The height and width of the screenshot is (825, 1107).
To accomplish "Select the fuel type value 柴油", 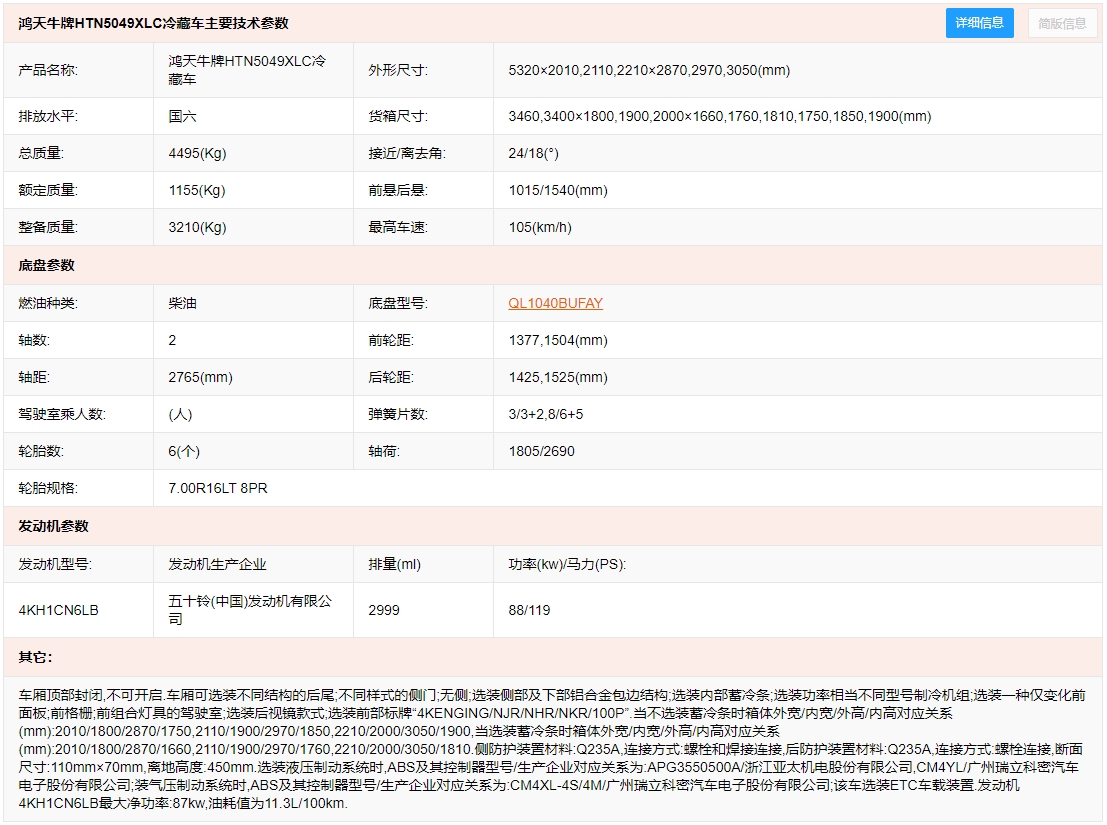I will click(x=182, y=303).
